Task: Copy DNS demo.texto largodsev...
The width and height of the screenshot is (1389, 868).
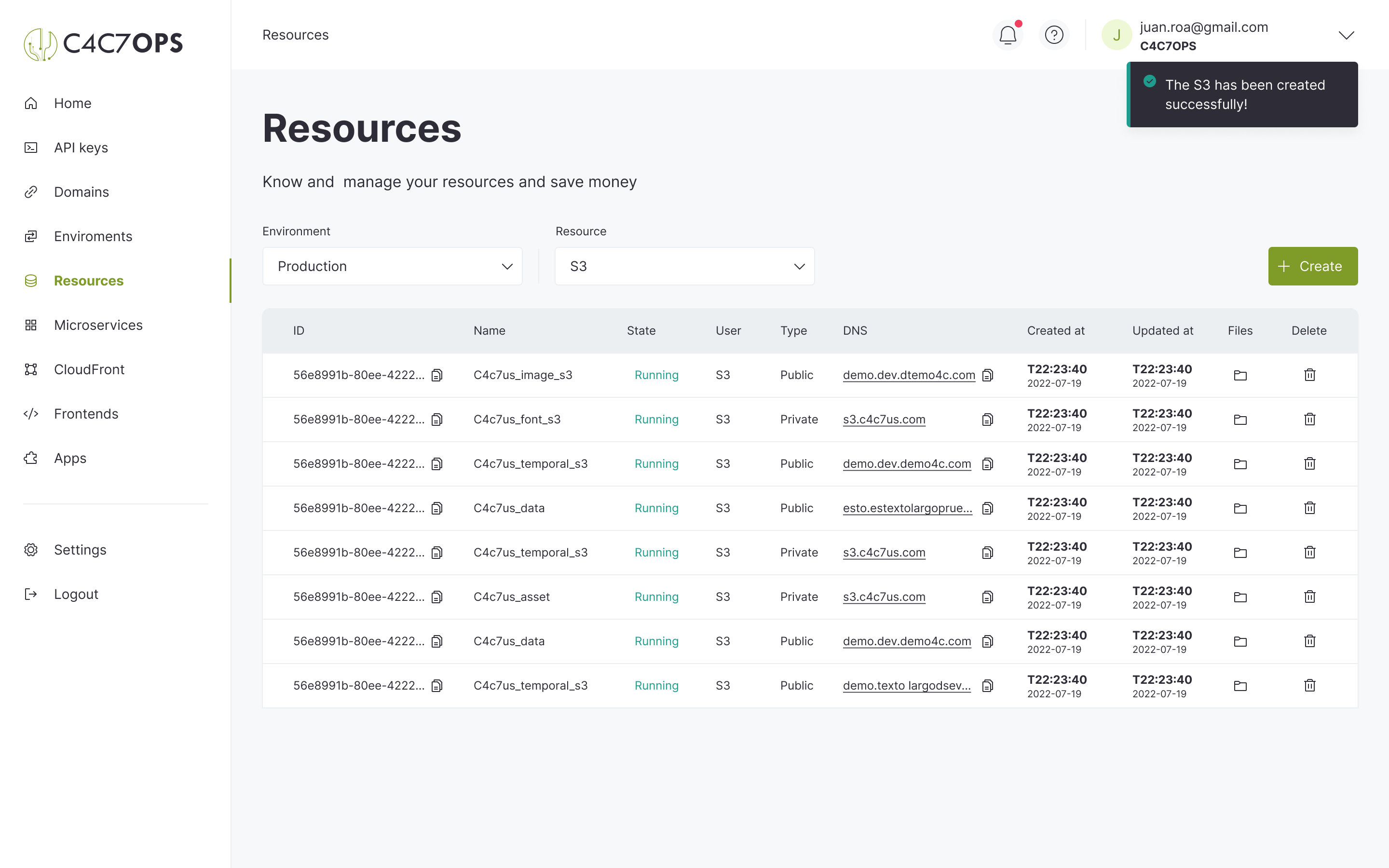Action: [x=987, y=685]
